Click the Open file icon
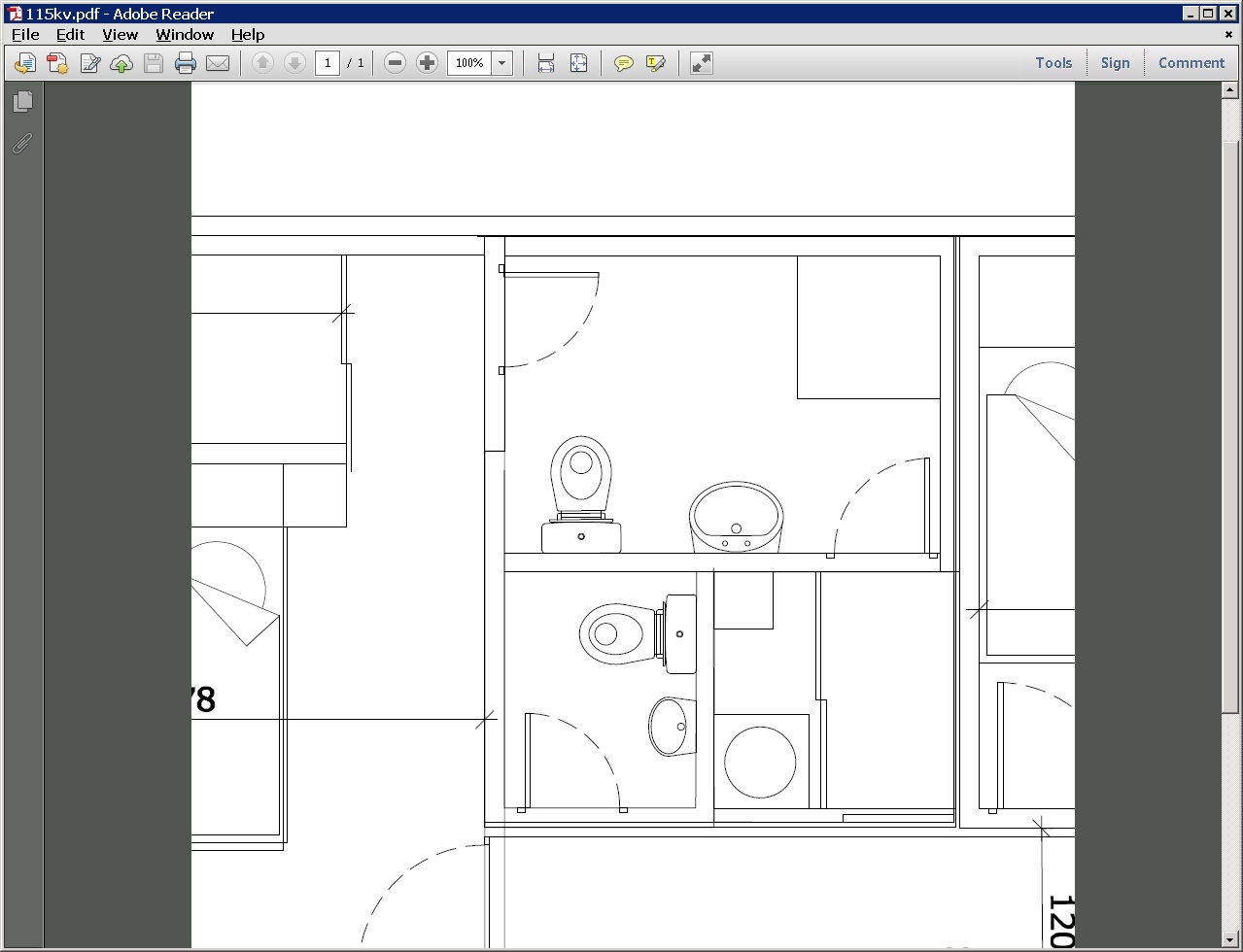The height and width of the screenshot is (952, 1243). [x=25, y=63]
